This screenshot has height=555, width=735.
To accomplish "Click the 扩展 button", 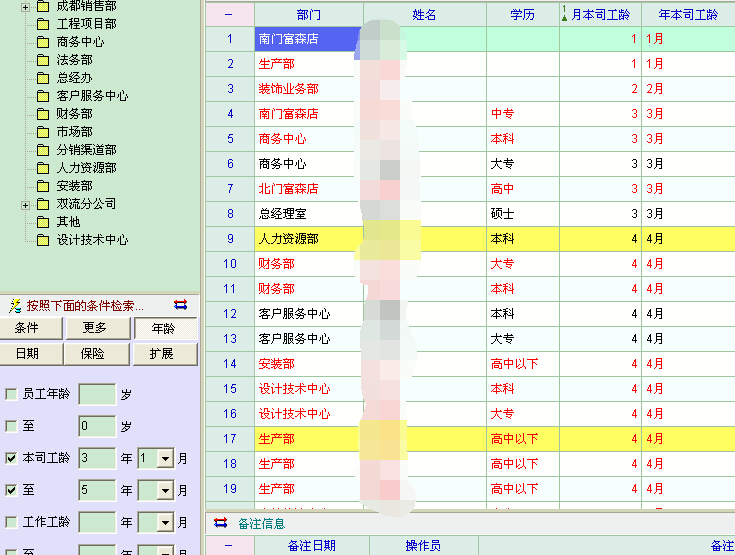I will 161,354.
